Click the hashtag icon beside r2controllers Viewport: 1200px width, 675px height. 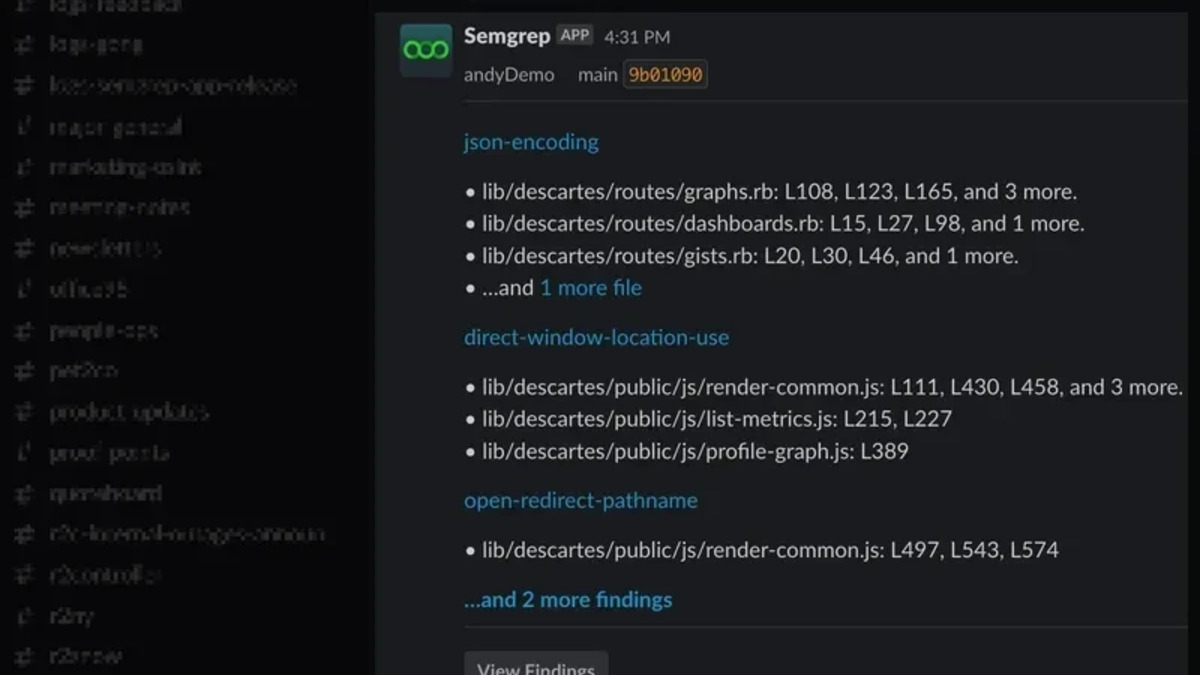pos(24,575)
